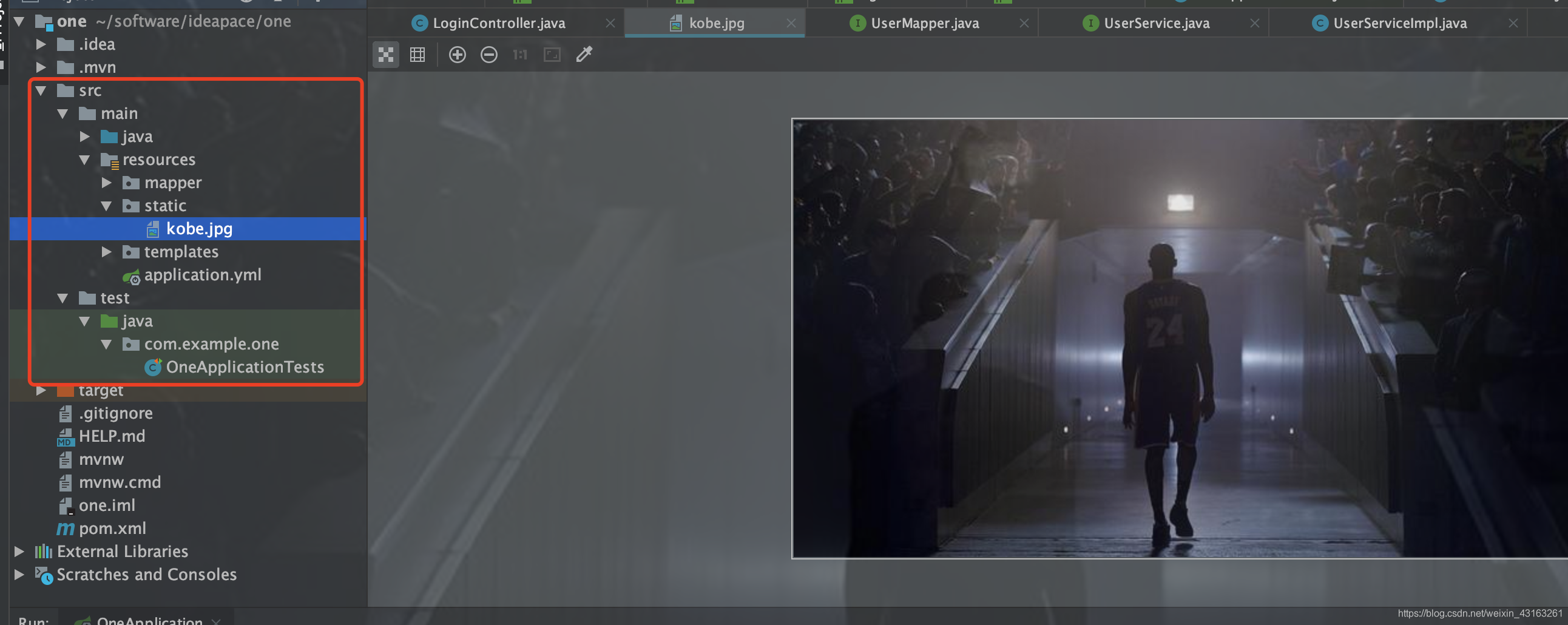
Task: Open the UserServiceImpl.java tab
Action: pos(1399,23)
